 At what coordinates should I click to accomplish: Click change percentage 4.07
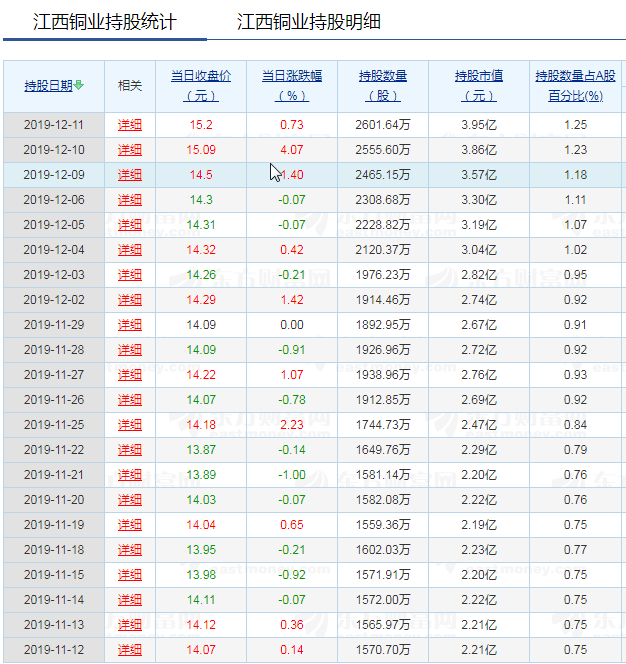(x=292, y=150)
